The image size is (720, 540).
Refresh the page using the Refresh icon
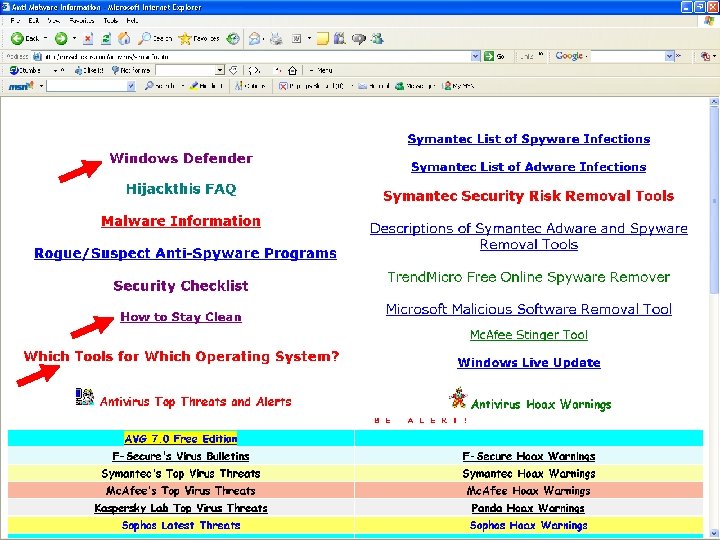106,39
